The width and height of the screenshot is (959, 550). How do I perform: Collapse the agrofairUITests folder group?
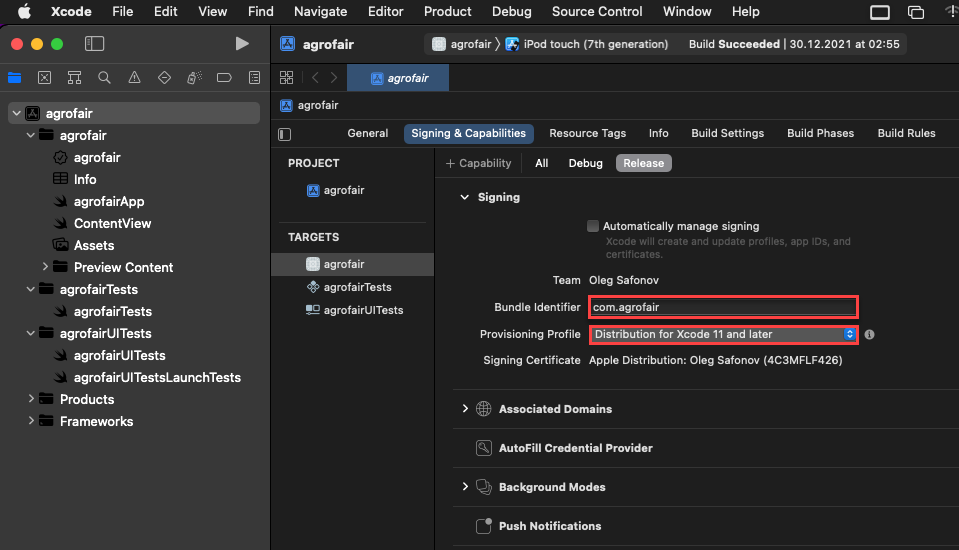pos(31,333)
